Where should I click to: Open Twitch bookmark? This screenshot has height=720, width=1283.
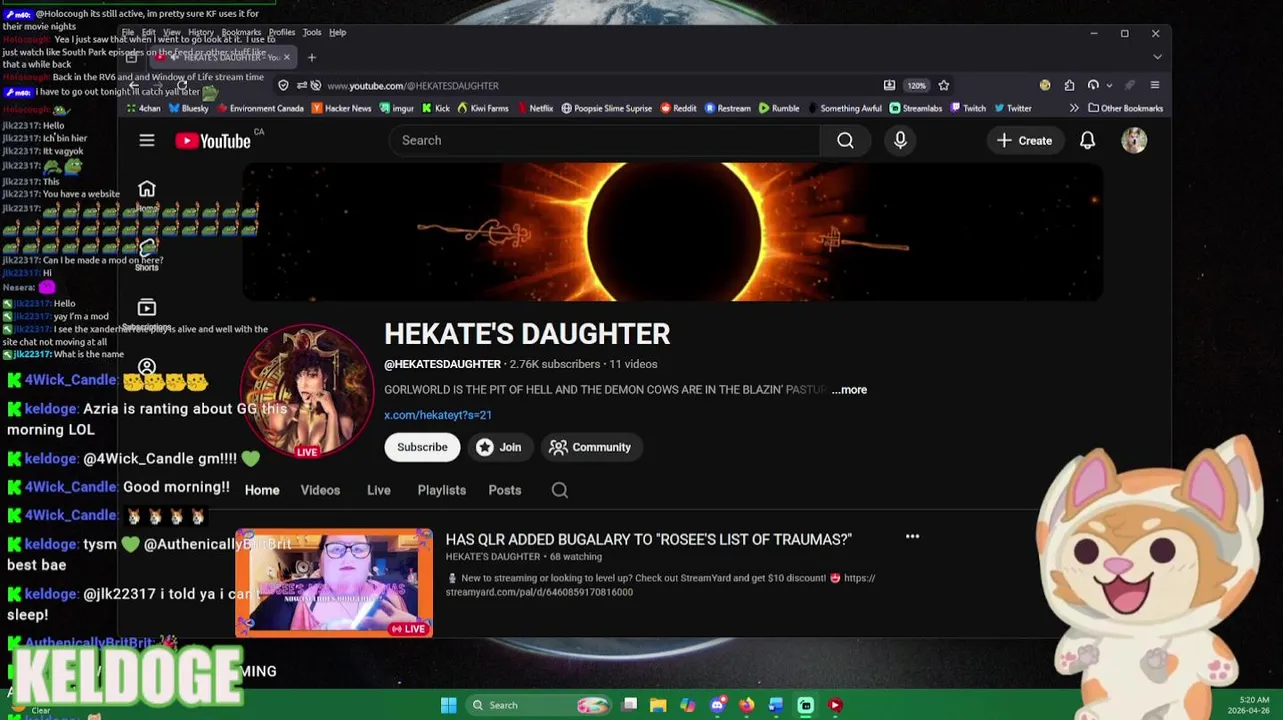967,108
